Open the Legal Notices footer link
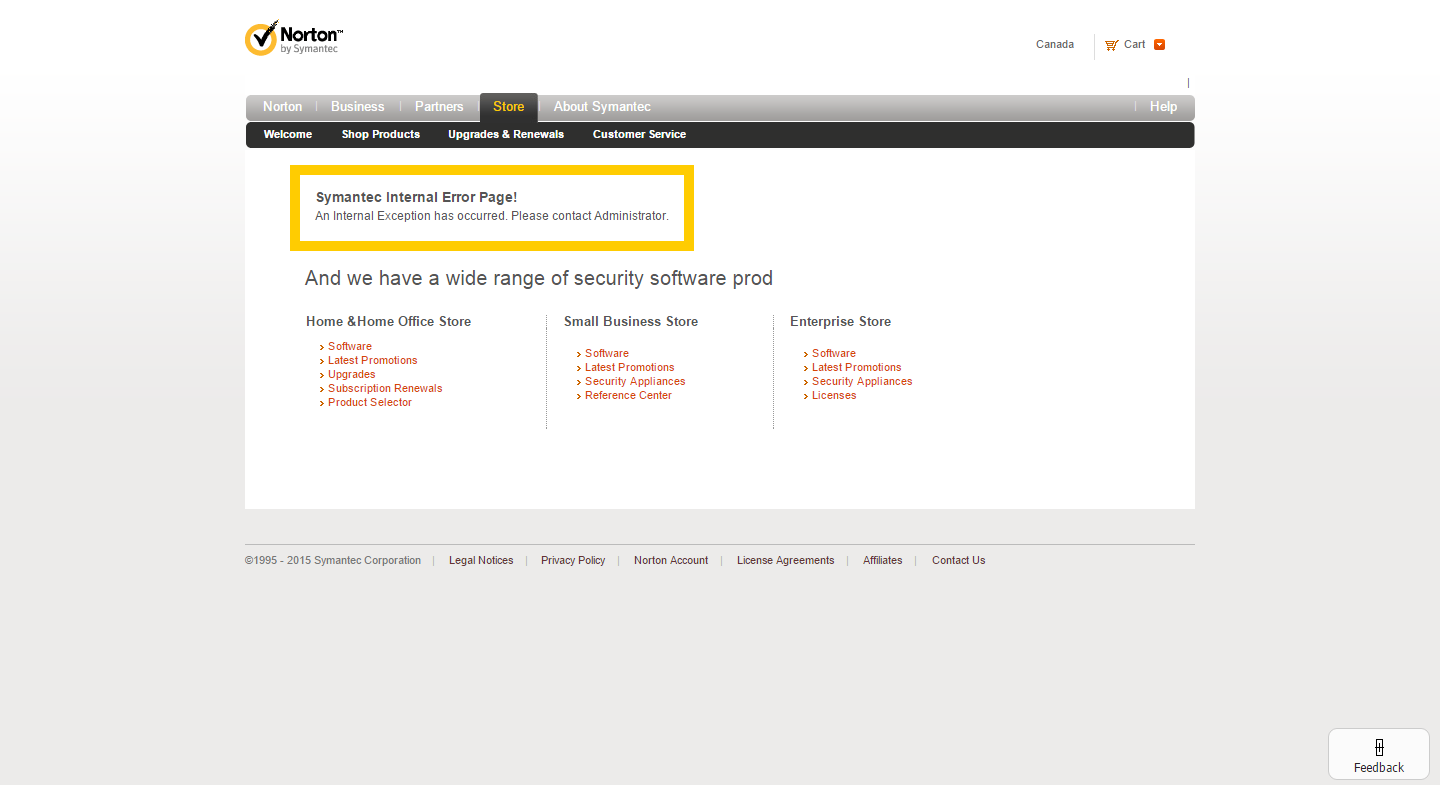The height and width of the screenshot is (785, 1440). pos(481,560)
